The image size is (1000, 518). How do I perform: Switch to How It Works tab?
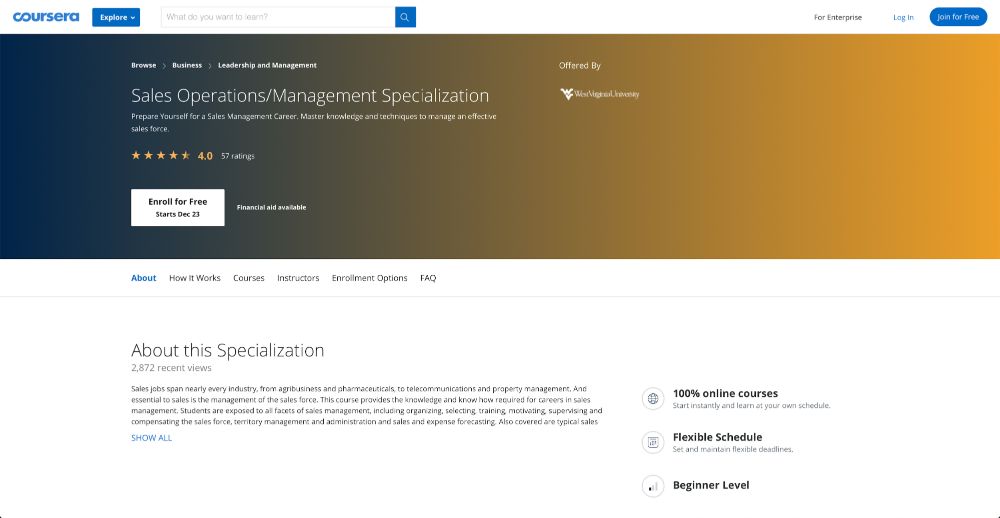[195, 278]
